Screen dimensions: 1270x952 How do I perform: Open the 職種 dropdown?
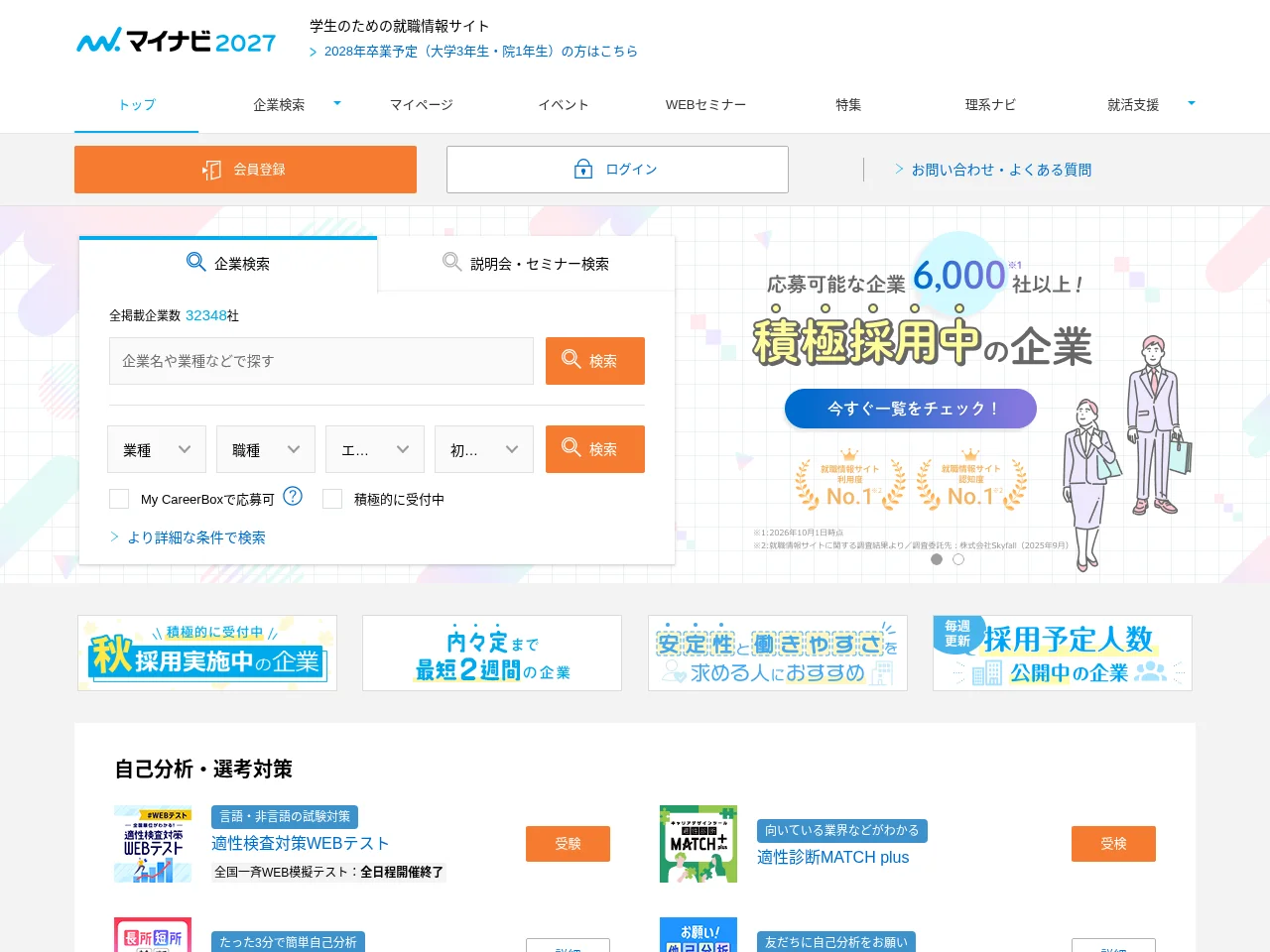click(266, 449)
